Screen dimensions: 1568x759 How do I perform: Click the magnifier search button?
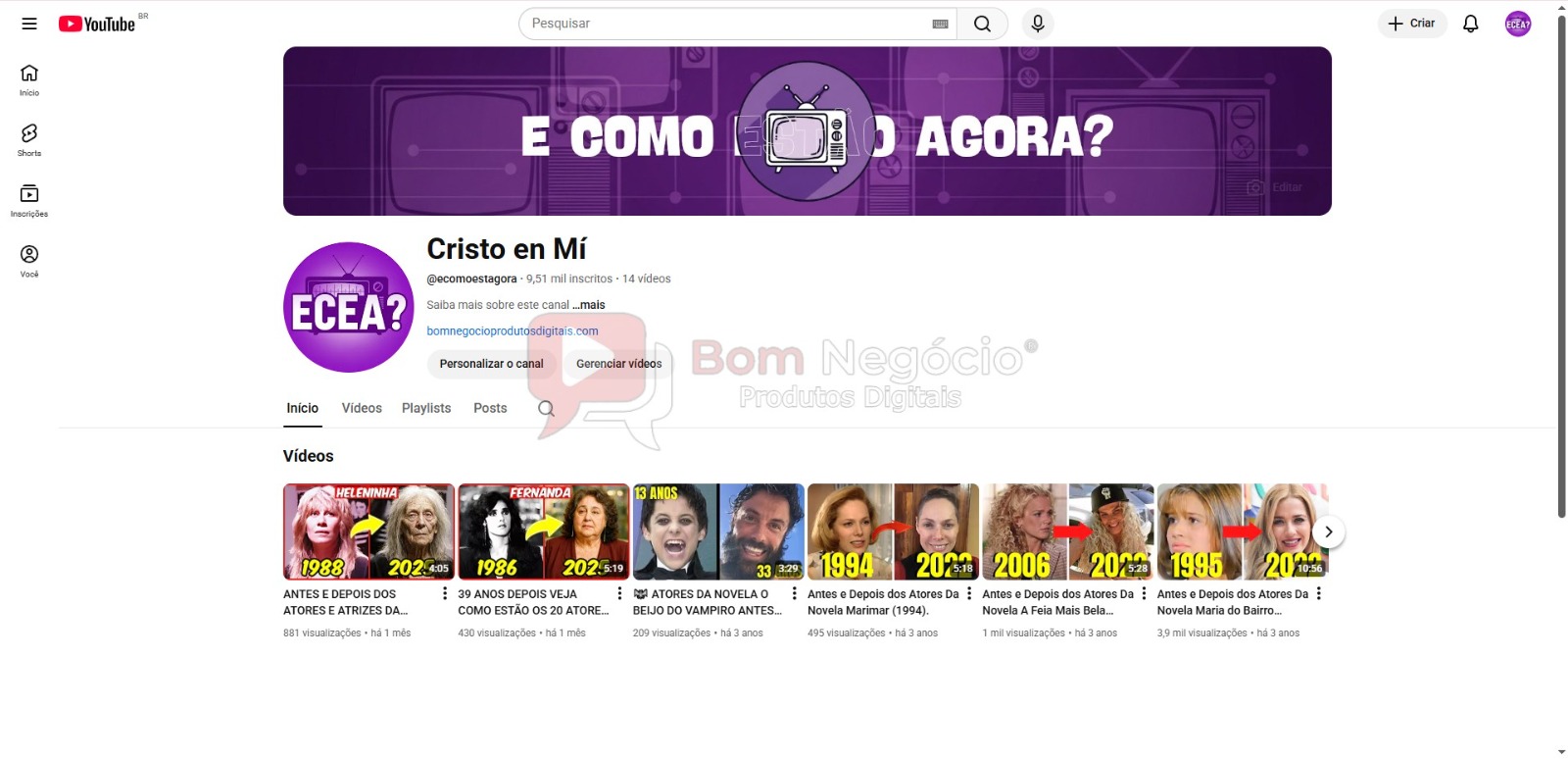click(x=982, y=24)
